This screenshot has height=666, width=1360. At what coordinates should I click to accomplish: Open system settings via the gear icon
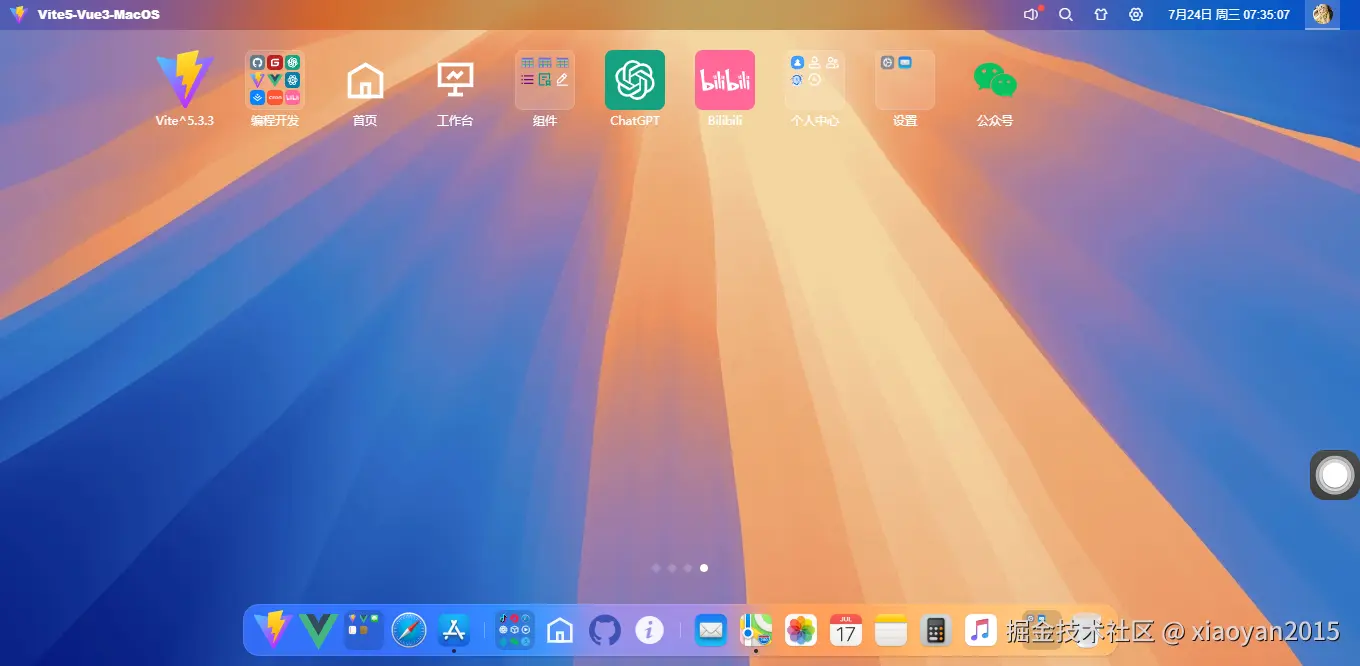(x=1136, y=14)
